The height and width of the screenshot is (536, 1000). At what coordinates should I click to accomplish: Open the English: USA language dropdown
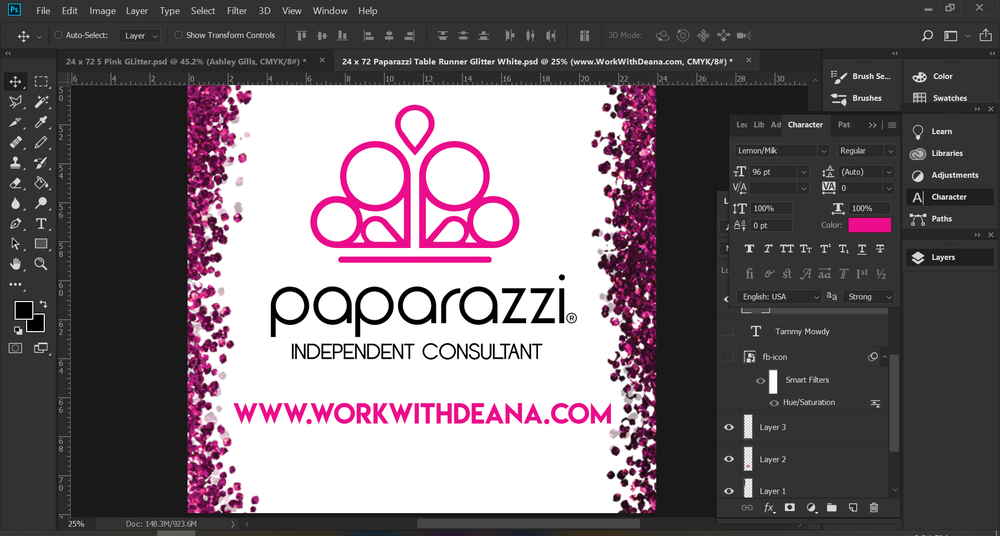coord(816,297)
